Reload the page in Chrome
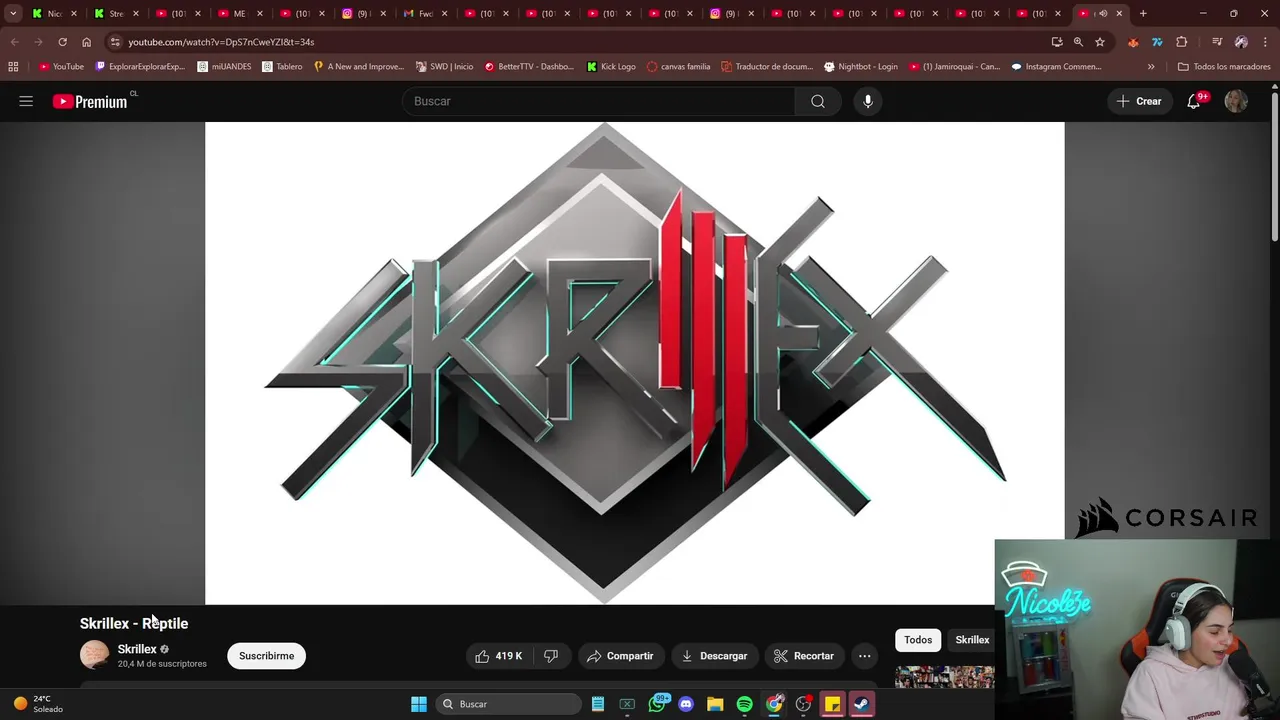Screen dimensions: 1280x720 [x=62, y=42]
